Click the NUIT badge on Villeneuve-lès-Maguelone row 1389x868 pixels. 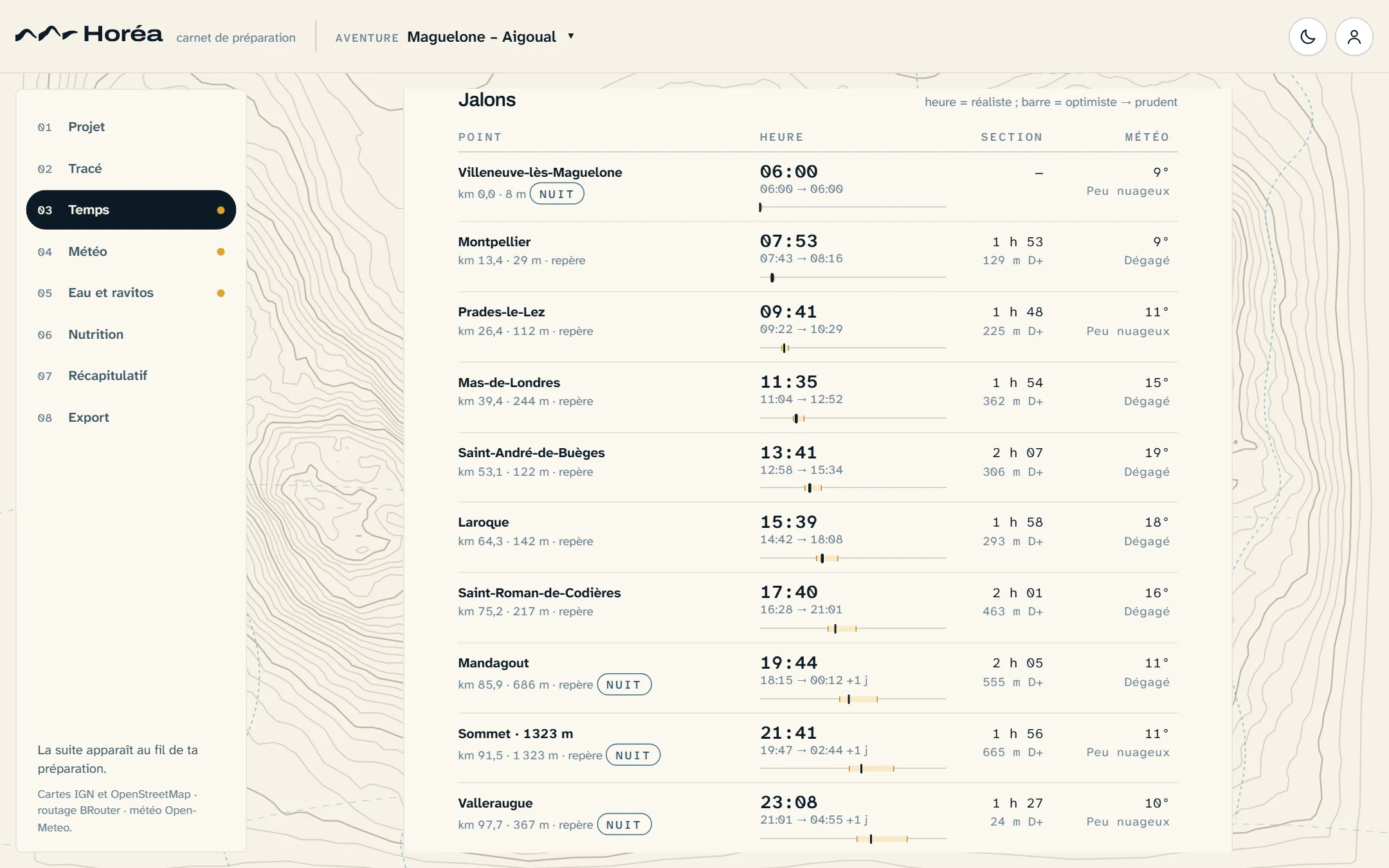[x=556, y=194]
